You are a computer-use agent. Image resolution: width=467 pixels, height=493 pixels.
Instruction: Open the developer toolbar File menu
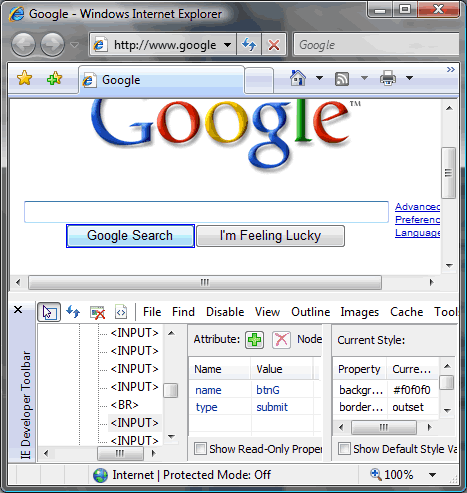click(152, 312)
